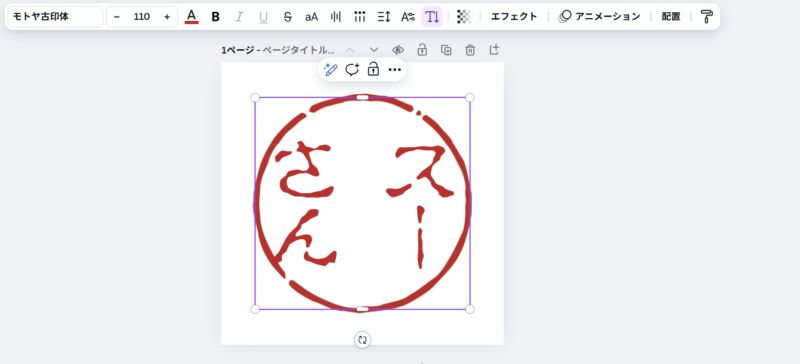Click the bottom center edge handle
Screen dimensions: 800x364
tap(362, 309)
